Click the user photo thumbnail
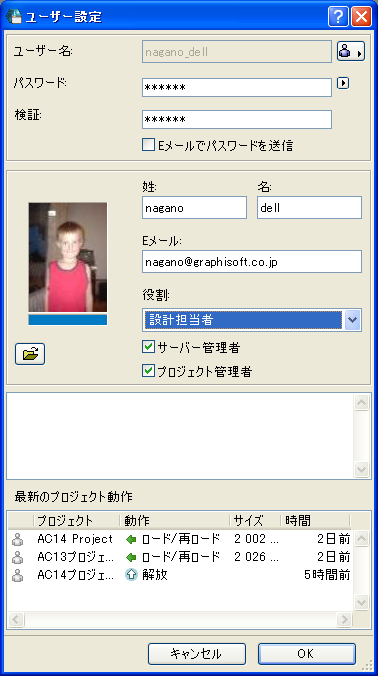The height and width of the screenshot is (676, 378). (68, 257)
